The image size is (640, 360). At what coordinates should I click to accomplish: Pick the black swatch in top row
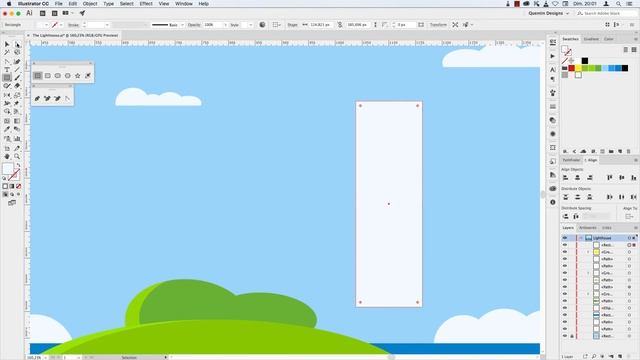click(x=585, y=60)
